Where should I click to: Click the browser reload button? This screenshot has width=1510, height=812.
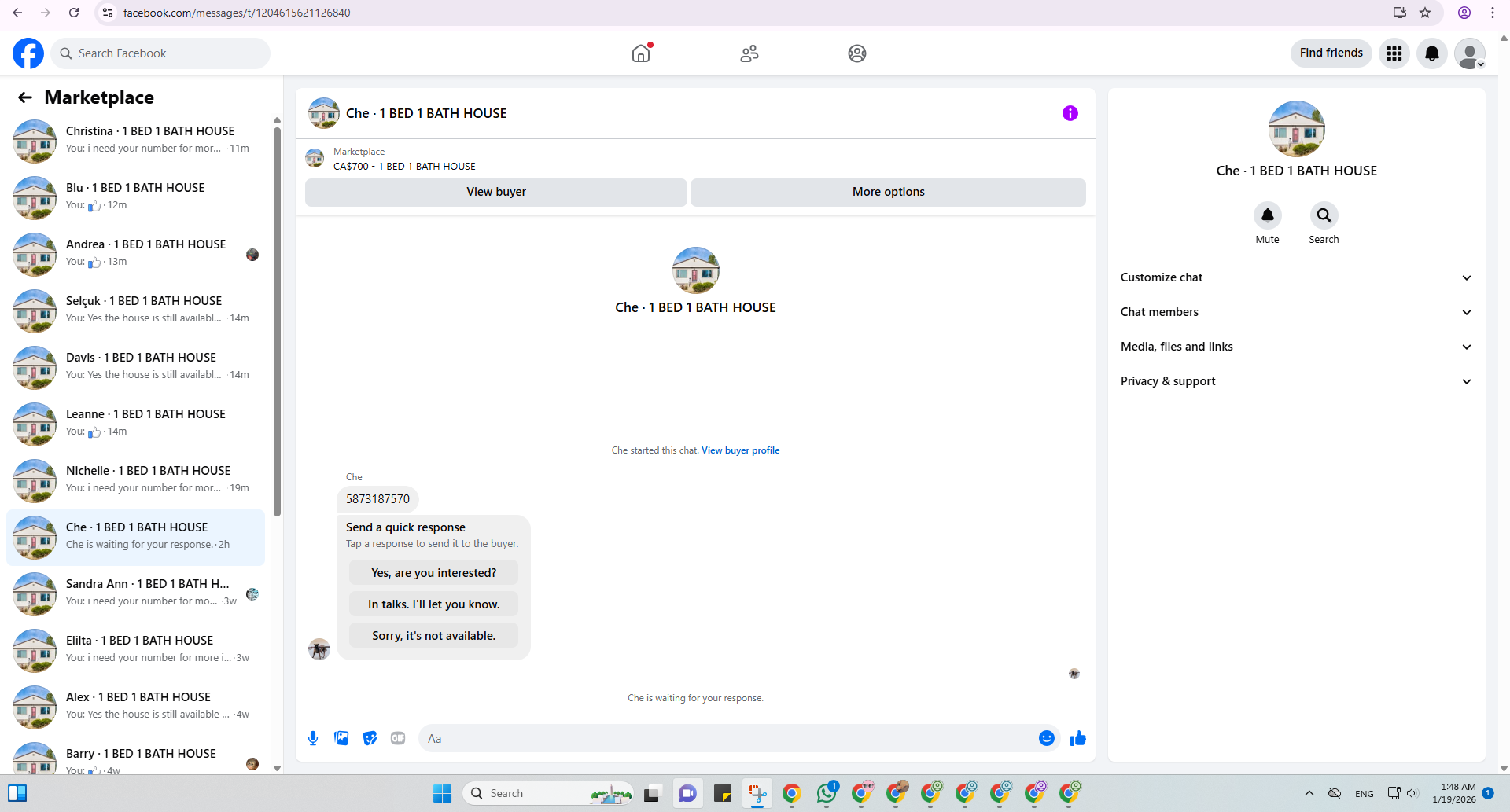point(74,13)
